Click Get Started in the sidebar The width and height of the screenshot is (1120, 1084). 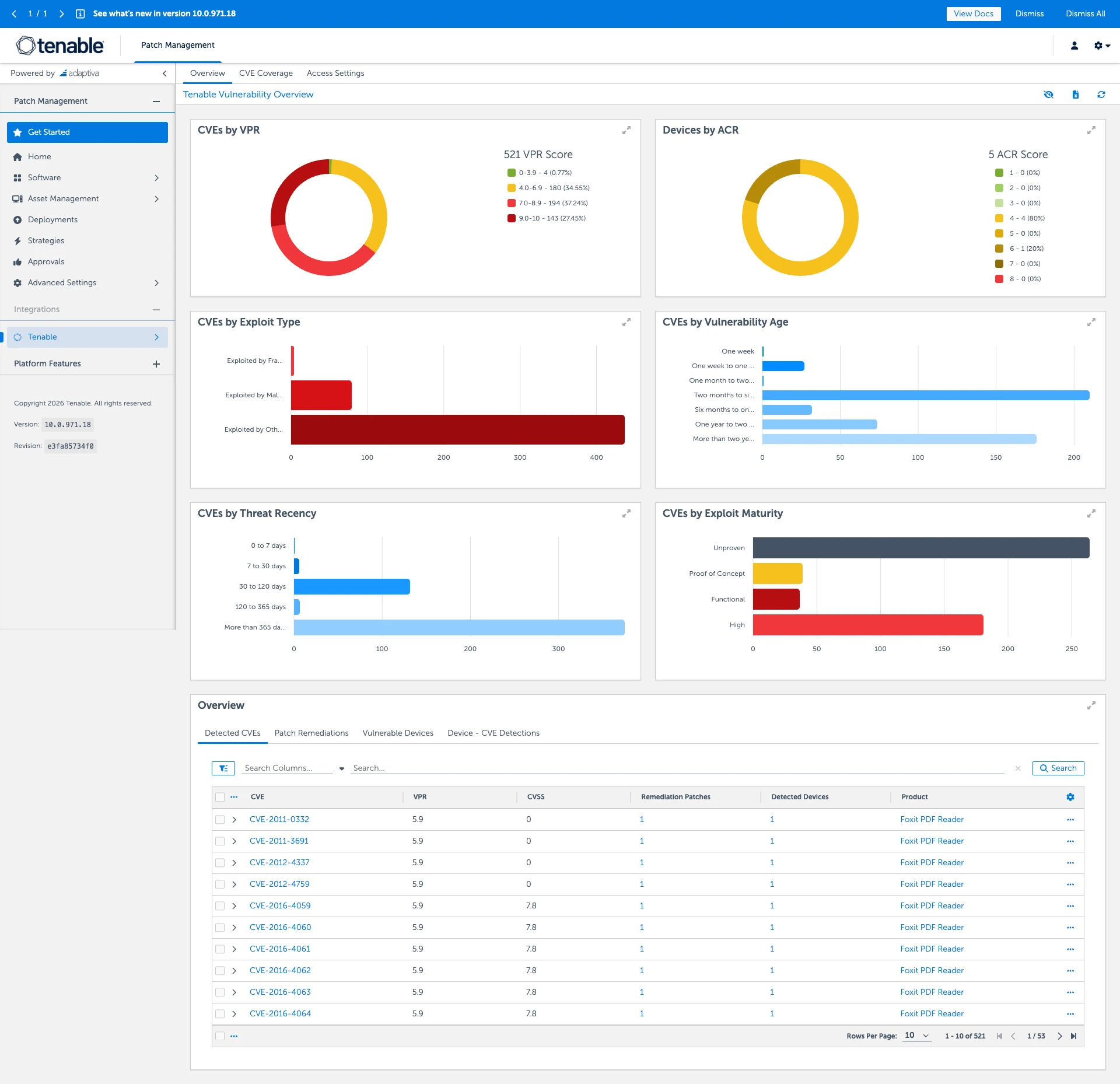(x=87, y=132)
